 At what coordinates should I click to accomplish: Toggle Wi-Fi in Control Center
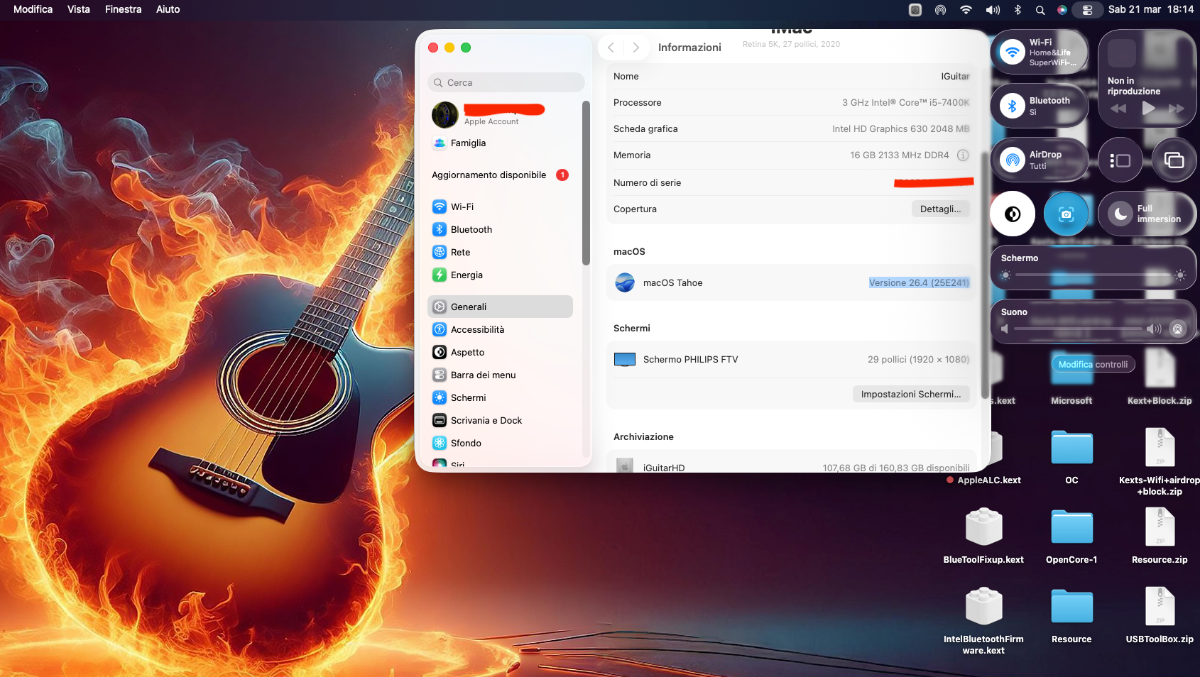point(1013,53)
